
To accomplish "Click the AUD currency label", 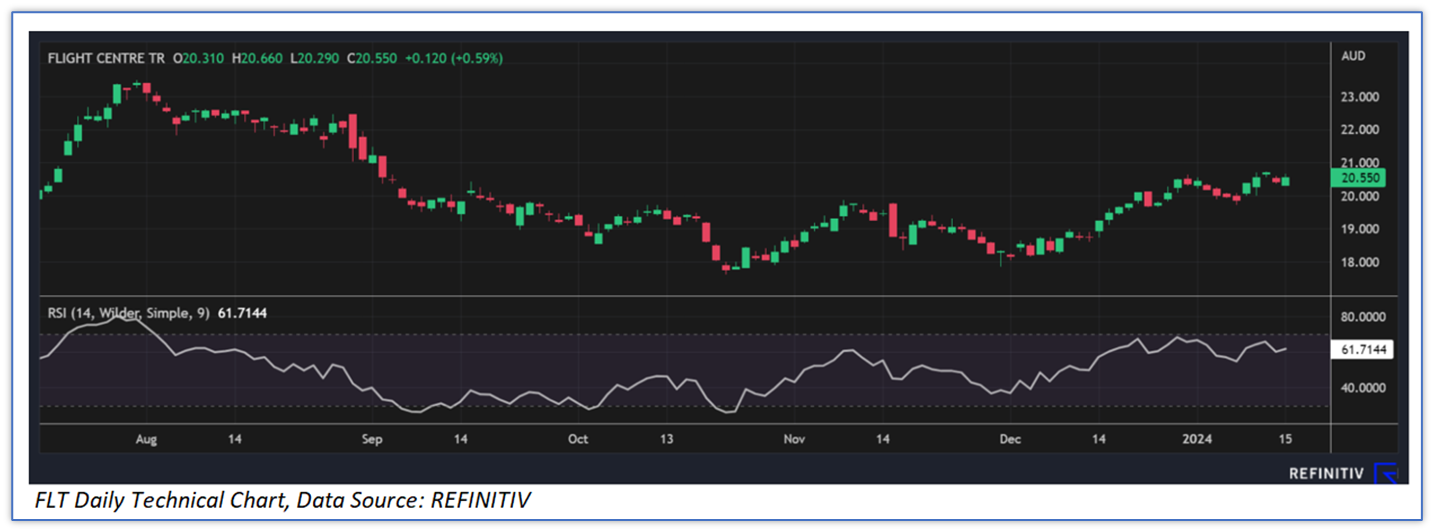I will (x=1353, y=57).
